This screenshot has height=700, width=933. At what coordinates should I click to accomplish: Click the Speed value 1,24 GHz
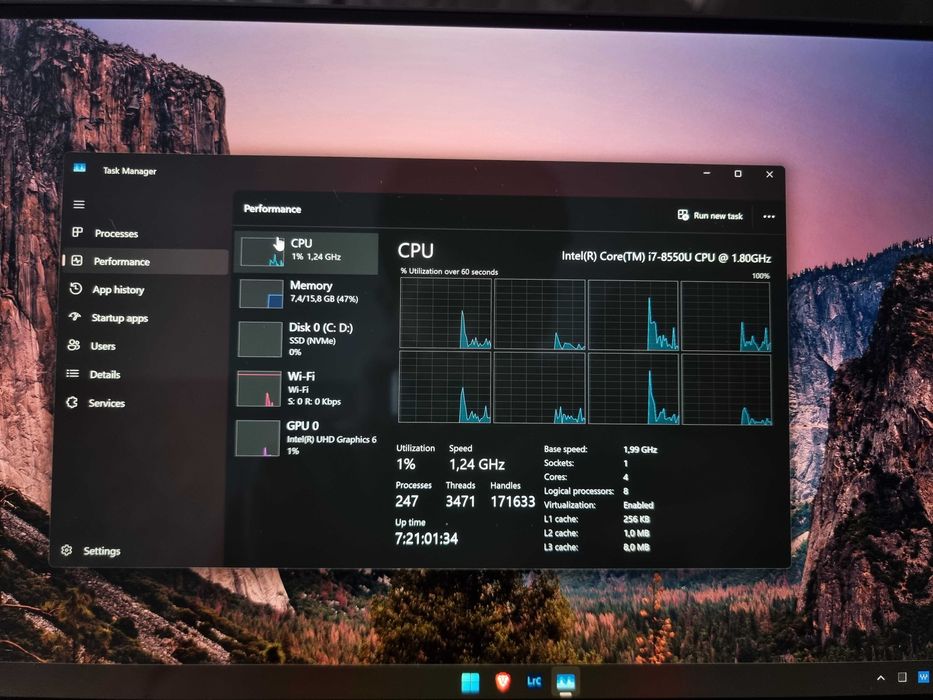[x=477, y=464]
